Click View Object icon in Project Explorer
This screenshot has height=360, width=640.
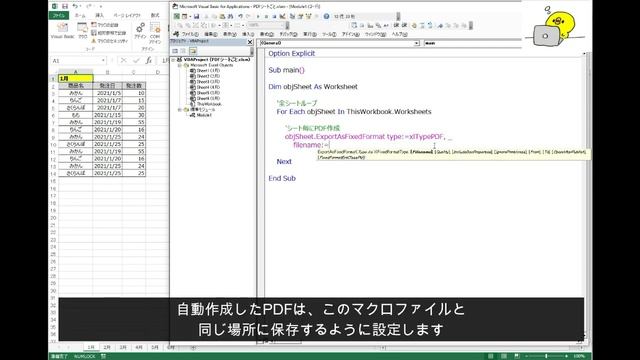tap(183, 51)
